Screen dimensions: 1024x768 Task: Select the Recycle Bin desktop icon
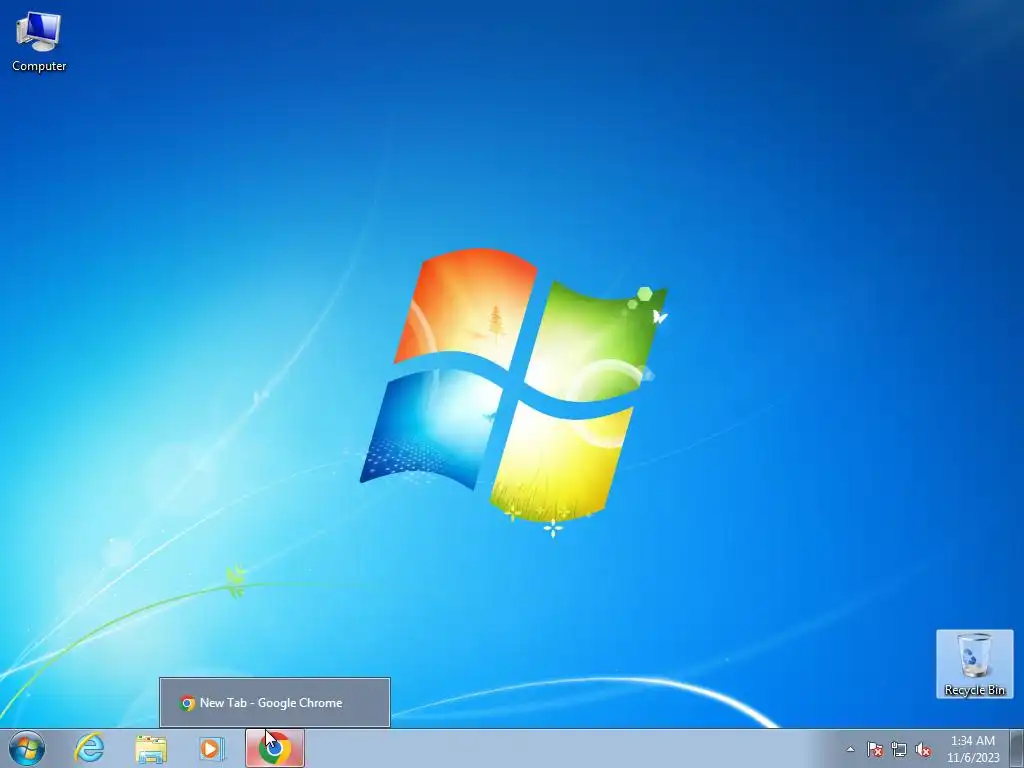[974, 664]
